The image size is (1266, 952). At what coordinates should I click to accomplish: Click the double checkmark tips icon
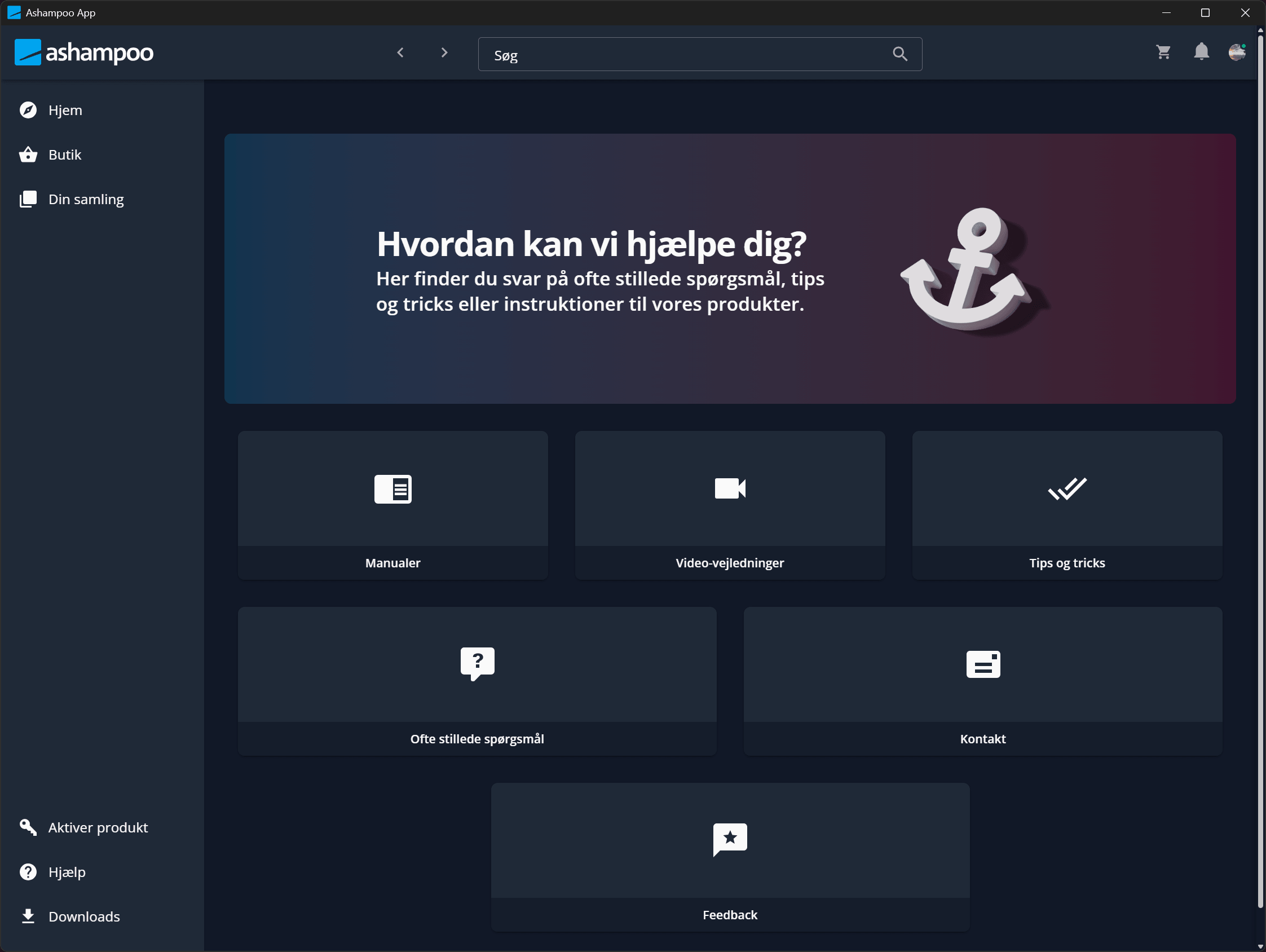[1067, 488]
